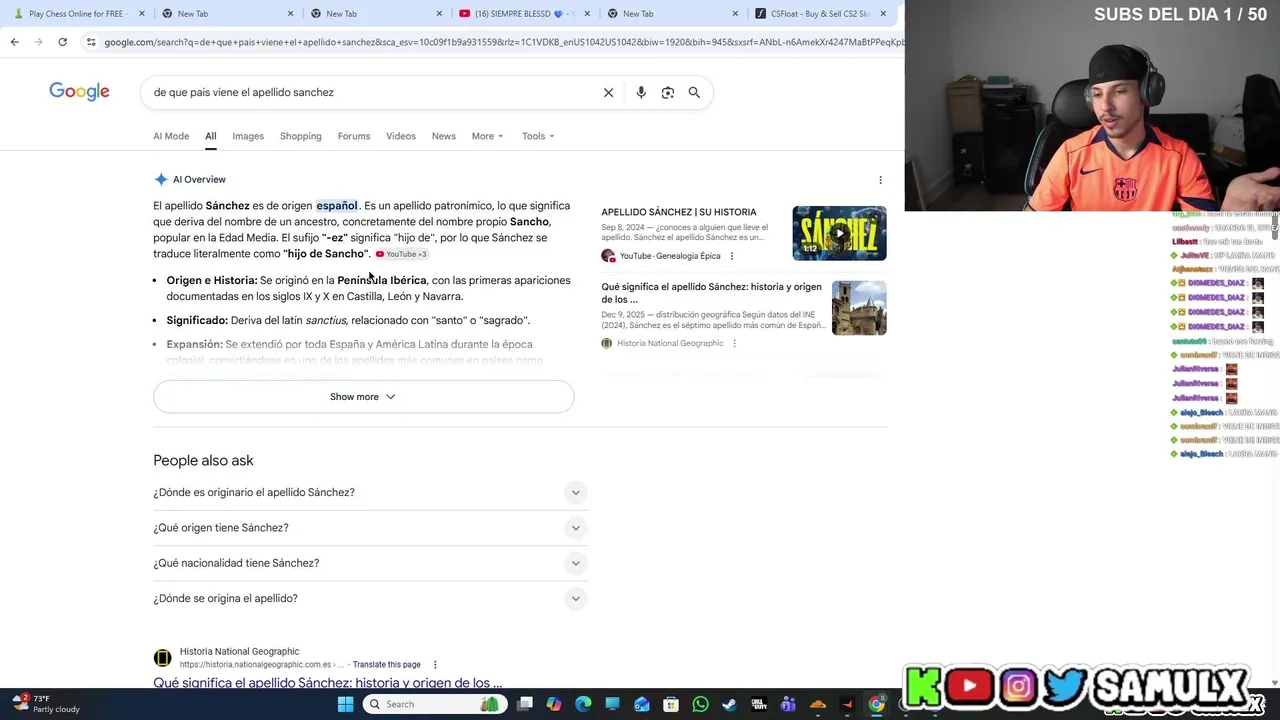Open the castle image thumbnail
Viewport: 1280px width, 720px height.
[x=859, y=308]
